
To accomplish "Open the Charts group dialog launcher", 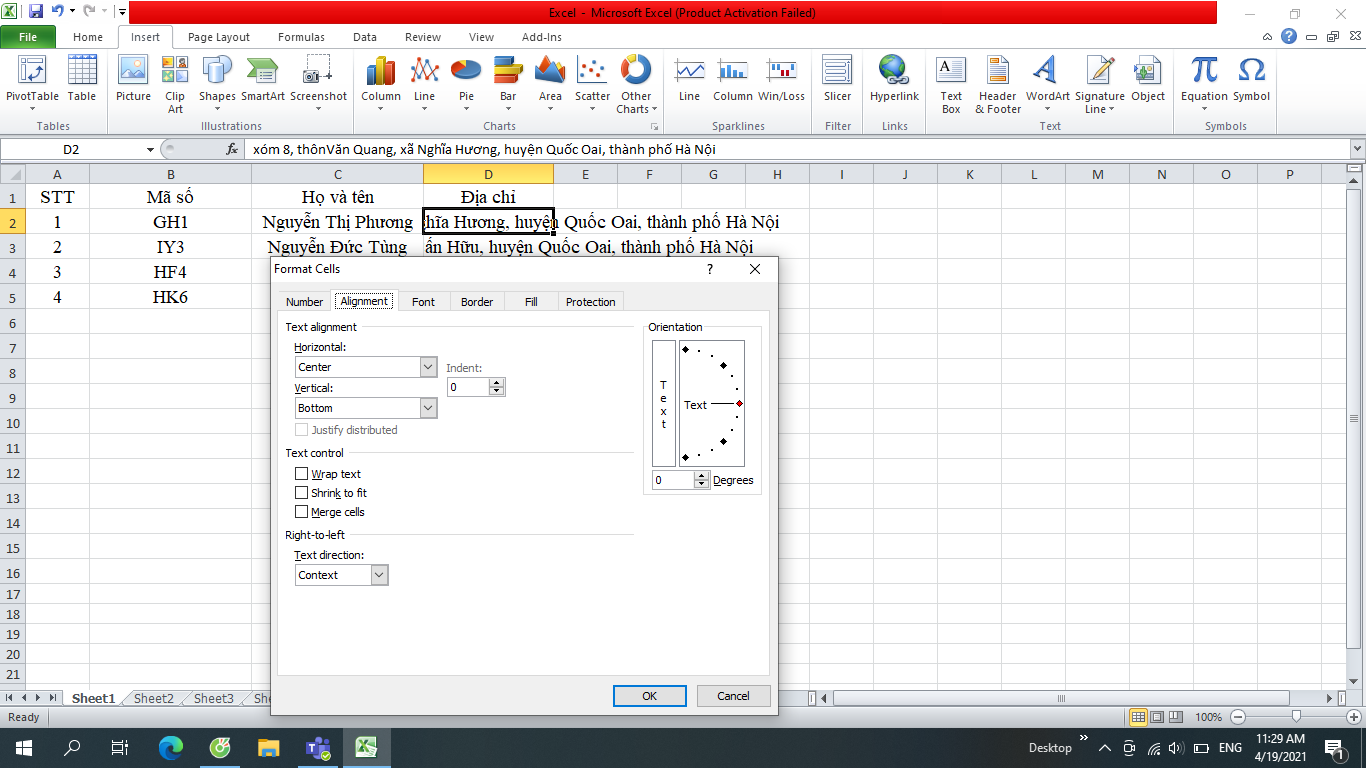I will point(655,127).
